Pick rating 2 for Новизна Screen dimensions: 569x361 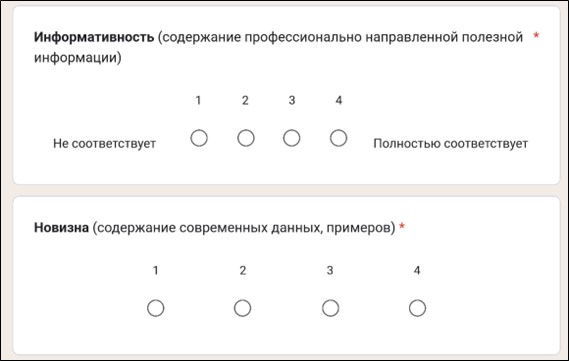242,308
